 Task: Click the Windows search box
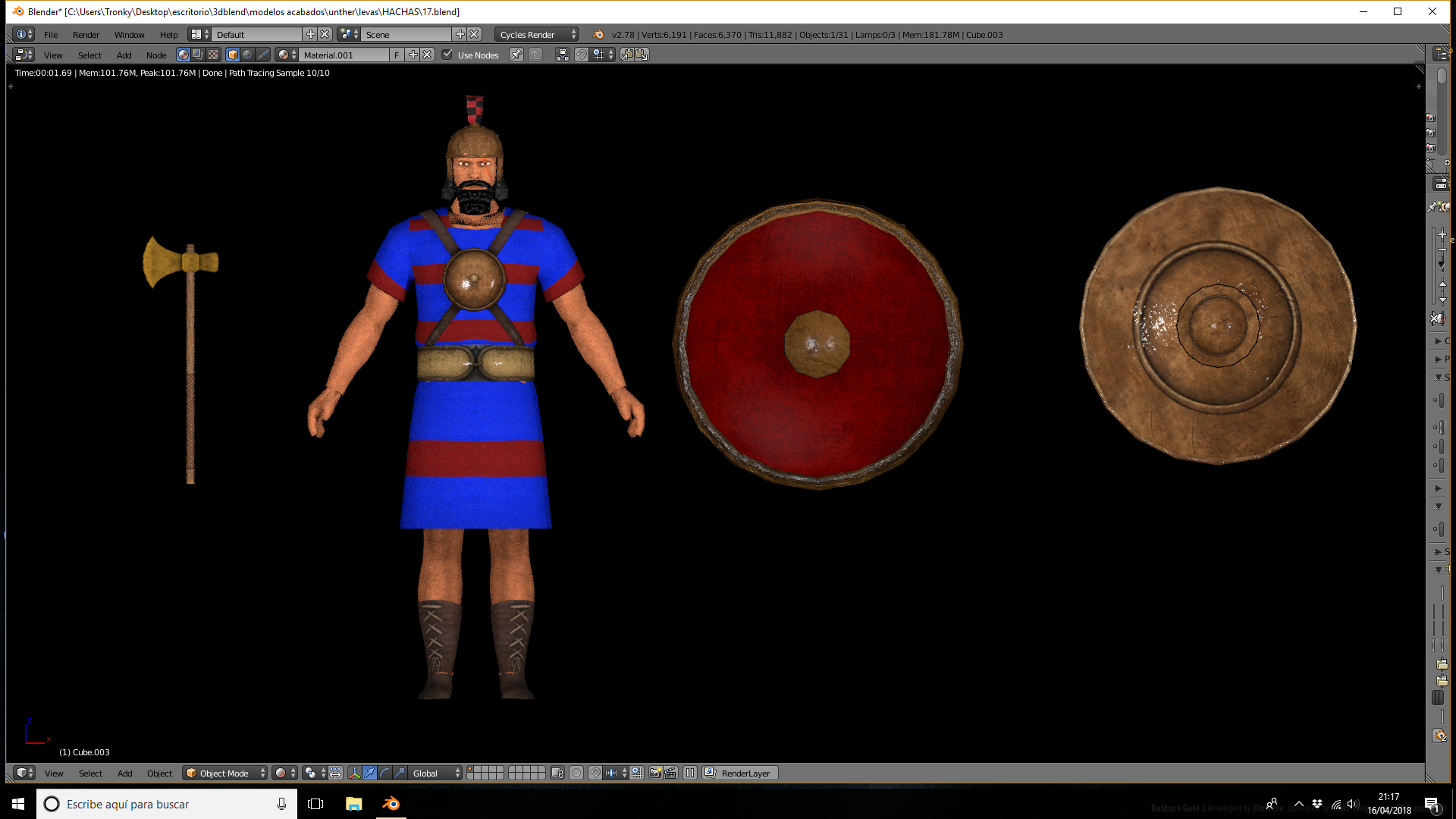coord(167,804)
